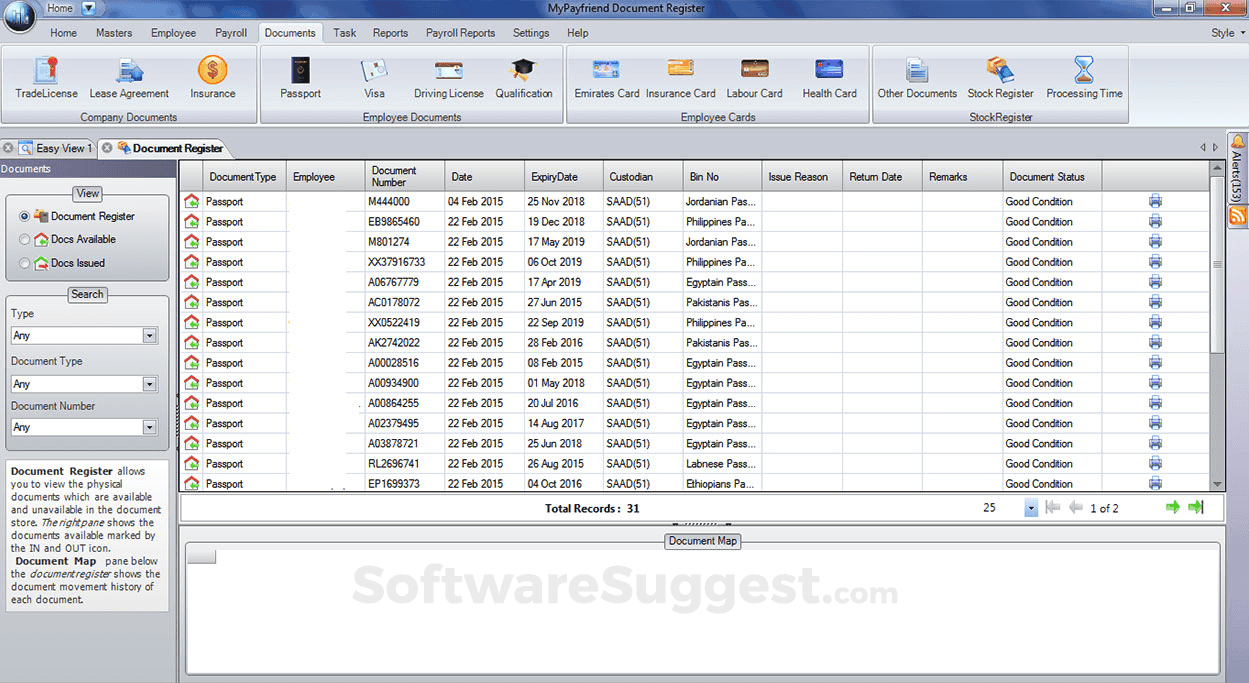The width and height of the screenshot is (1249, 683).
Task: Jump to last page green arrow
Action: pyautogui.click(x=1196, y=507)
